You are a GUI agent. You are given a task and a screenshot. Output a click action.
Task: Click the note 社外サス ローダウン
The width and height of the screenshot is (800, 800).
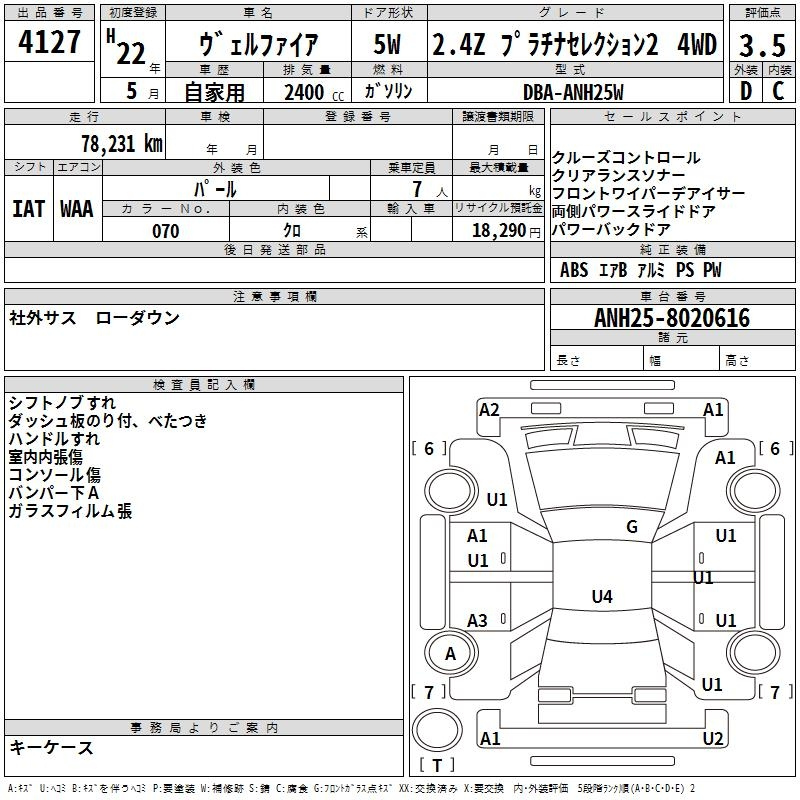pyautogui.click(x=94, y=318)
